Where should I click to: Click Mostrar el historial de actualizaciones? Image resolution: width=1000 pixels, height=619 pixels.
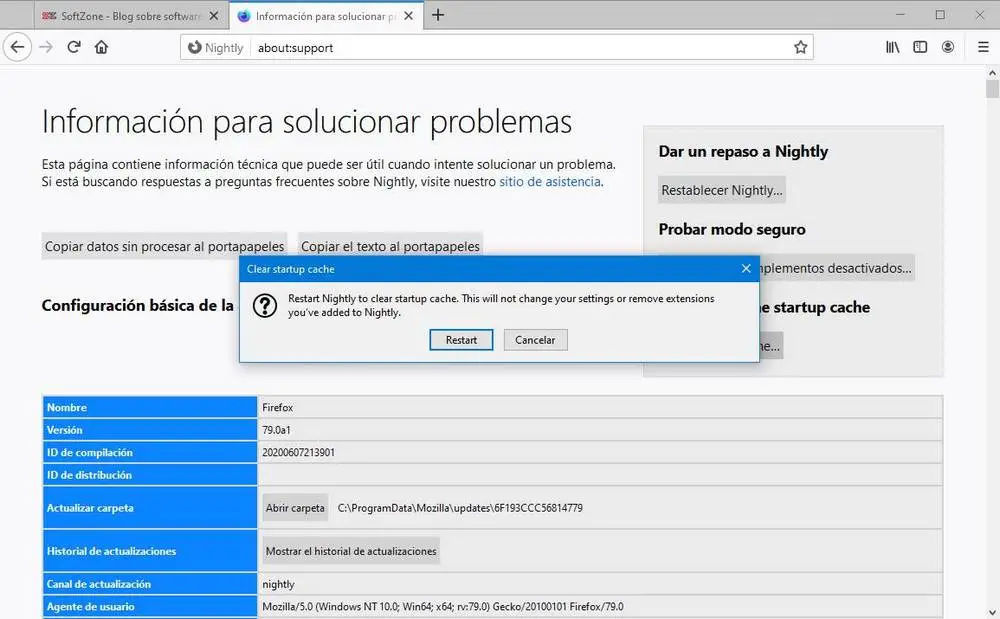click(351, 551)
